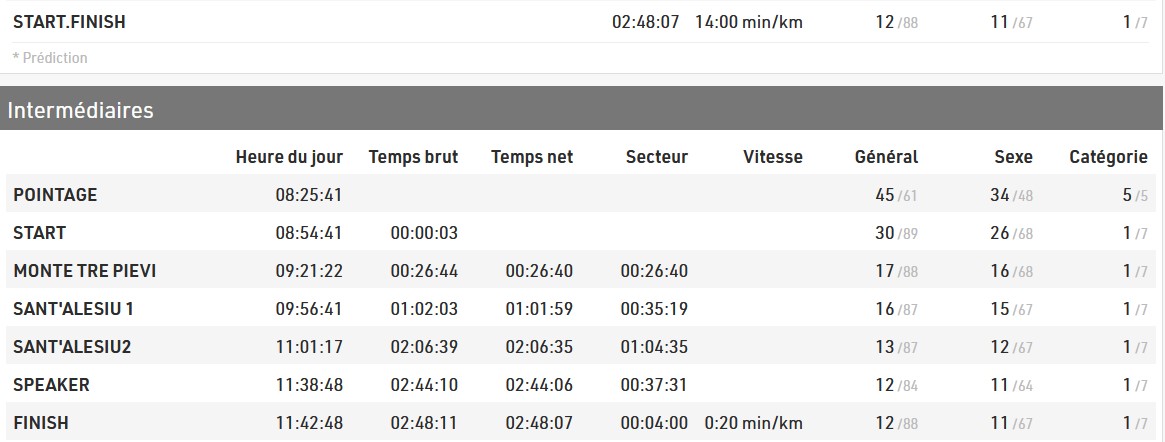
Task: Select the POINTAGE checkpoint row
Action: pyautogui.click(x=55, y=195)
